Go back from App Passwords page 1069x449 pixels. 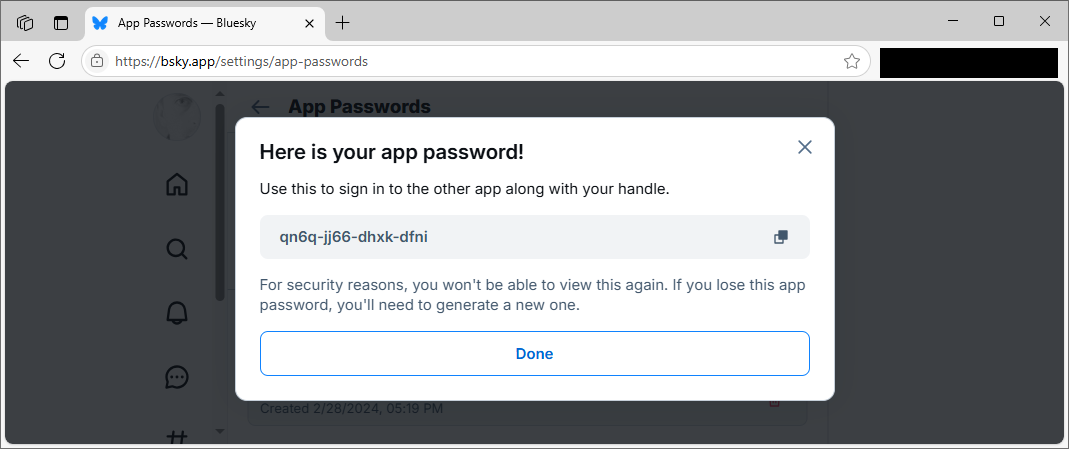[260, 107]
